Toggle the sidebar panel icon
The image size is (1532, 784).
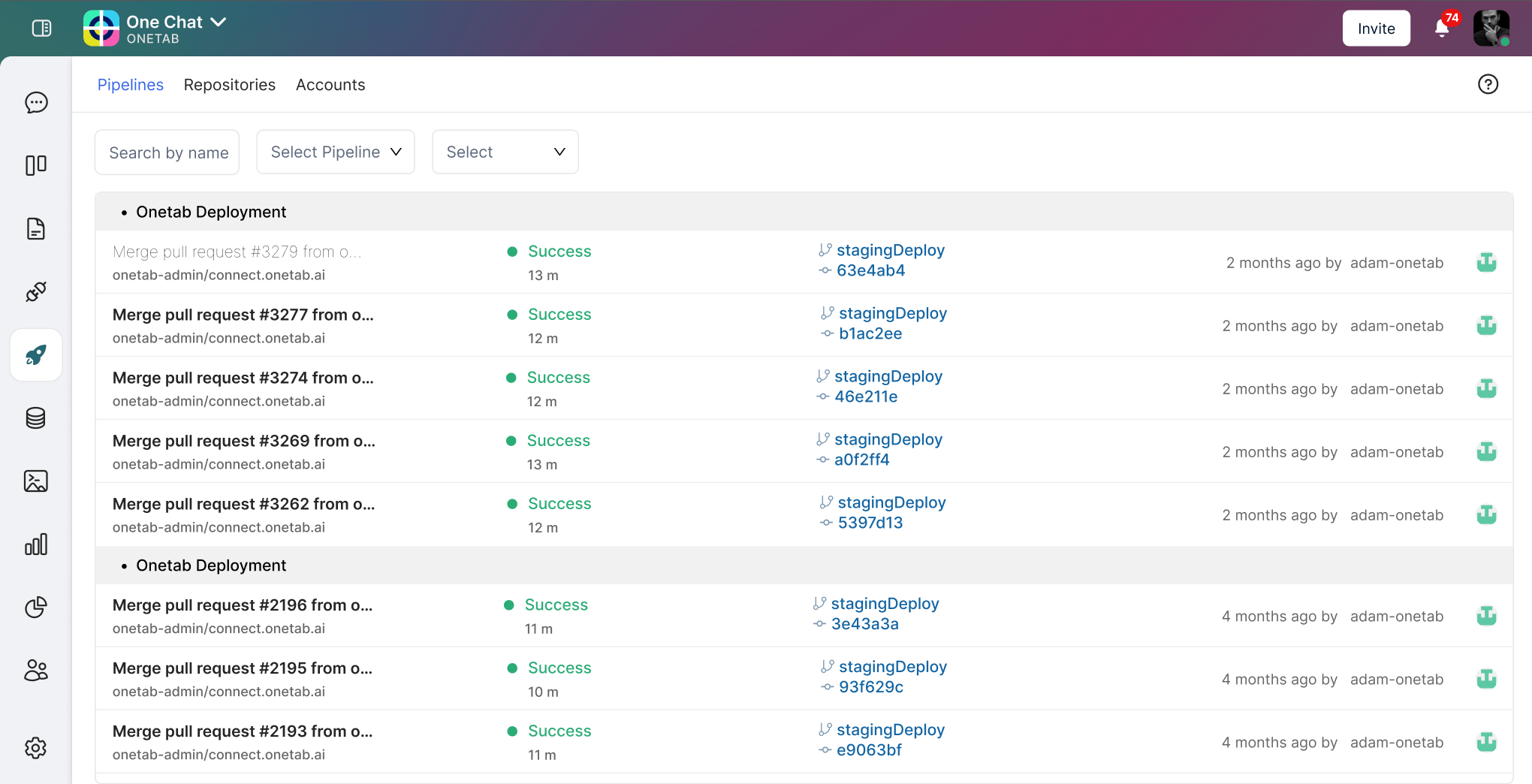coord(42,29)
